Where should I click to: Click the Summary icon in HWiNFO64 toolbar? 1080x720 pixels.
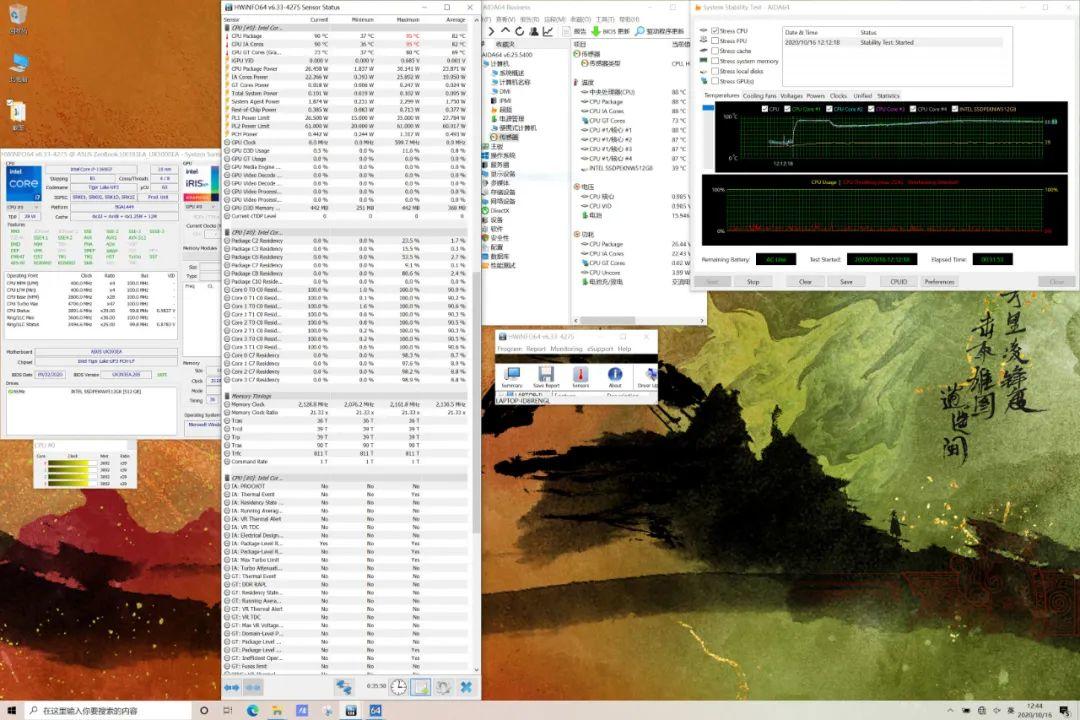[x=512, y=376]
